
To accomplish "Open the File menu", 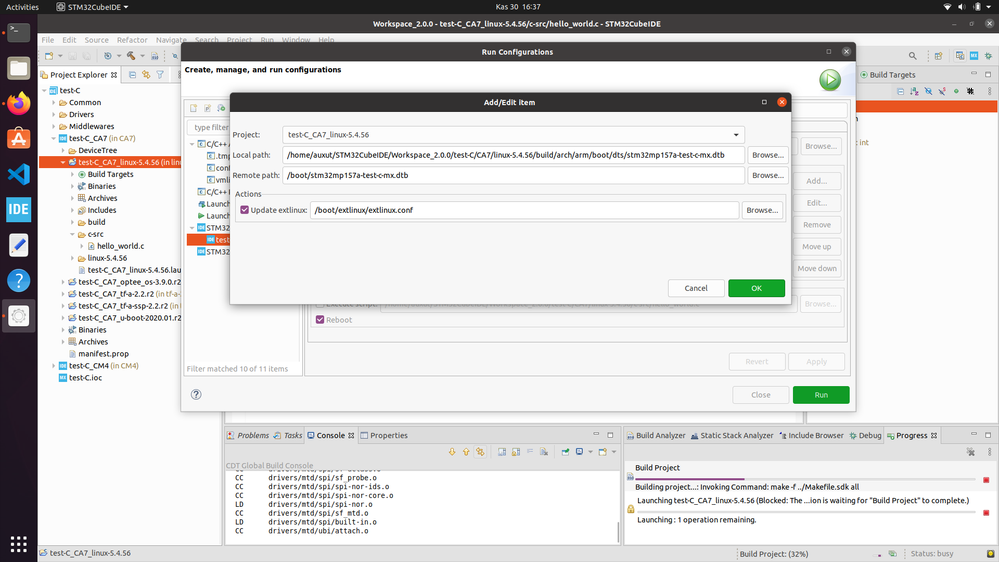I will [x=48, y=40].
